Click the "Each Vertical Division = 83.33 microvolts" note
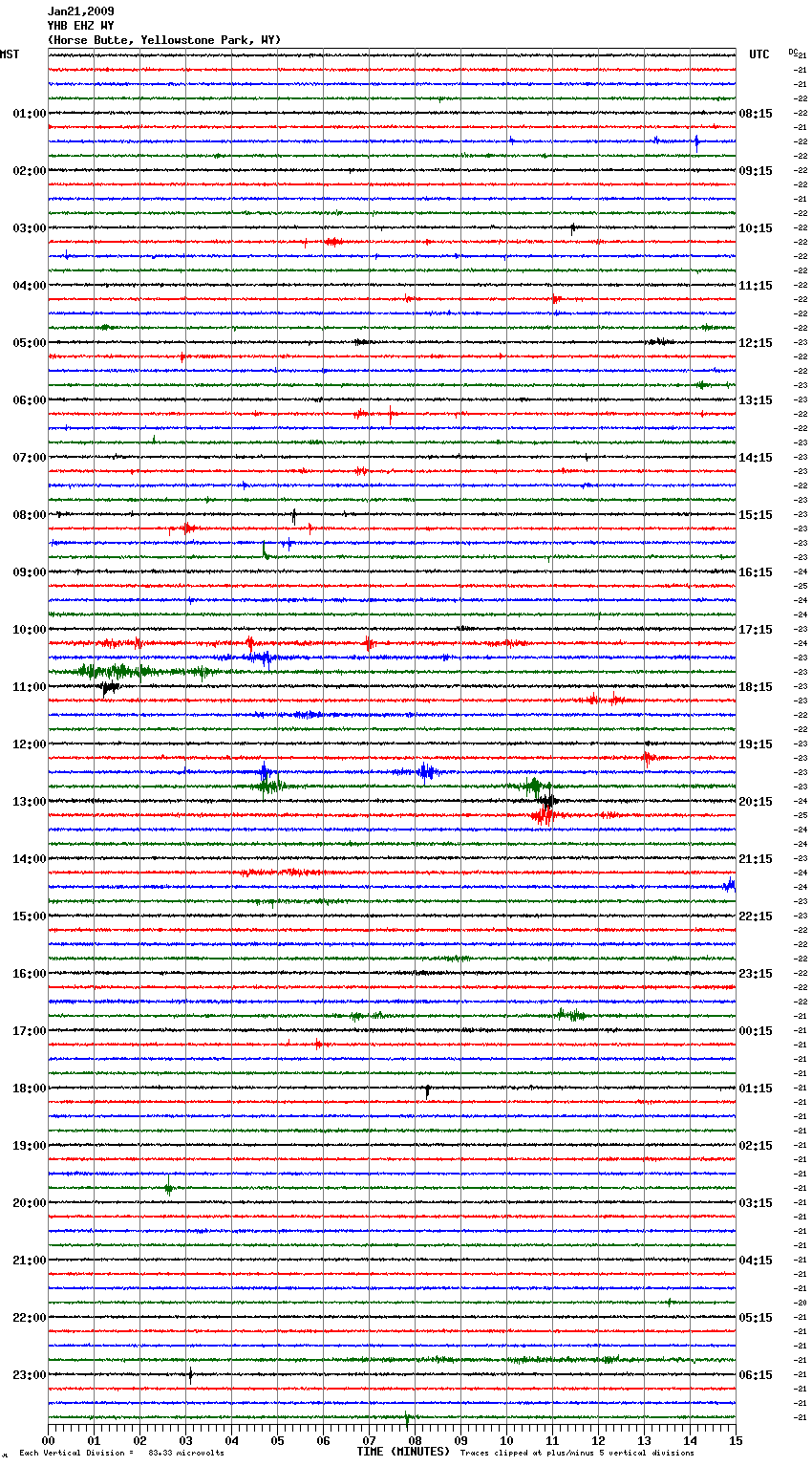This screenshot has width=812, height=1466. coord(122,1453)
